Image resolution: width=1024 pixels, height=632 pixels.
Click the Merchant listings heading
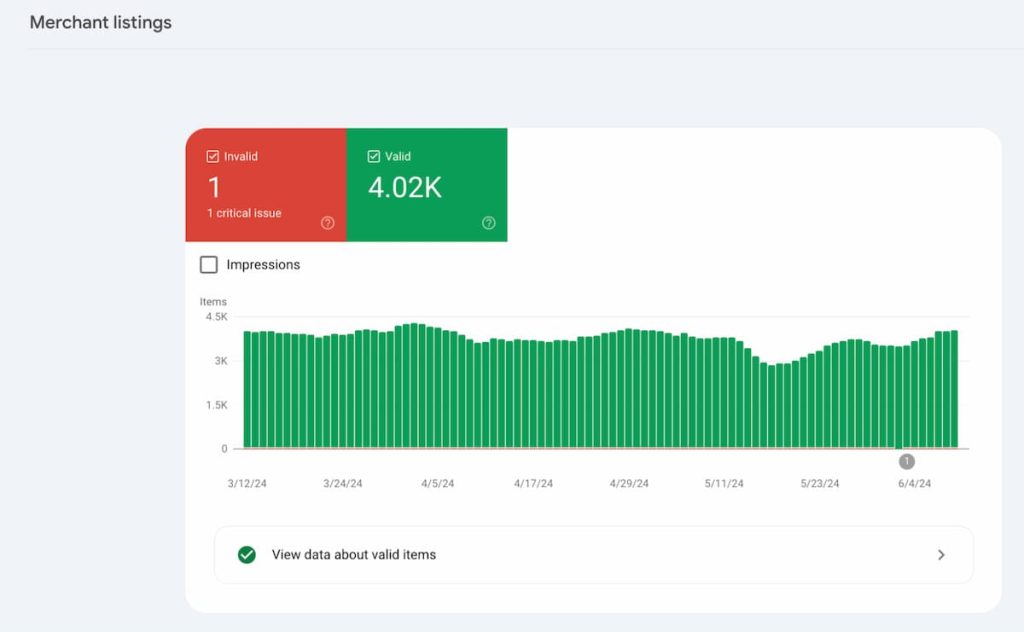(x=100, y=22)
